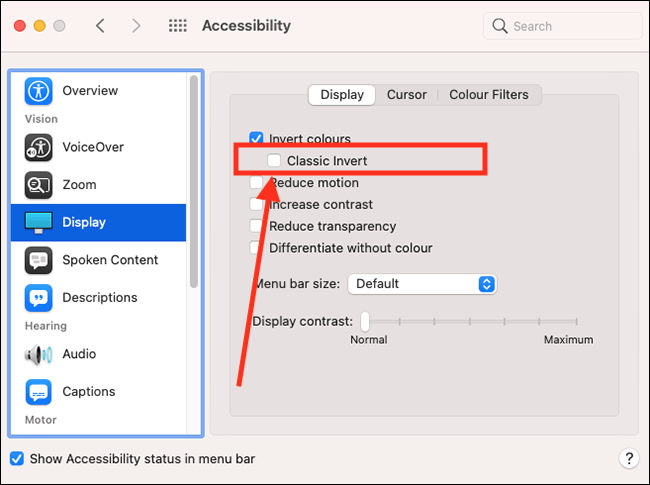
Task: Select the Display monitor icon
Action: tap(38, 222)
